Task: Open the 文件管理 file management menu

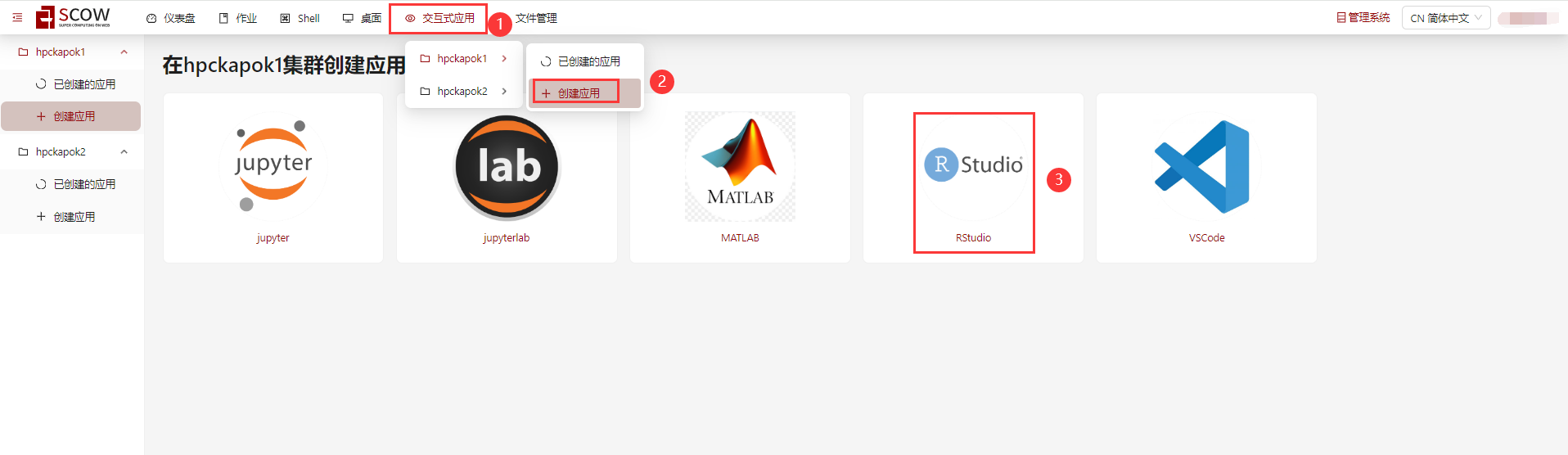Action: coord(536,18)
